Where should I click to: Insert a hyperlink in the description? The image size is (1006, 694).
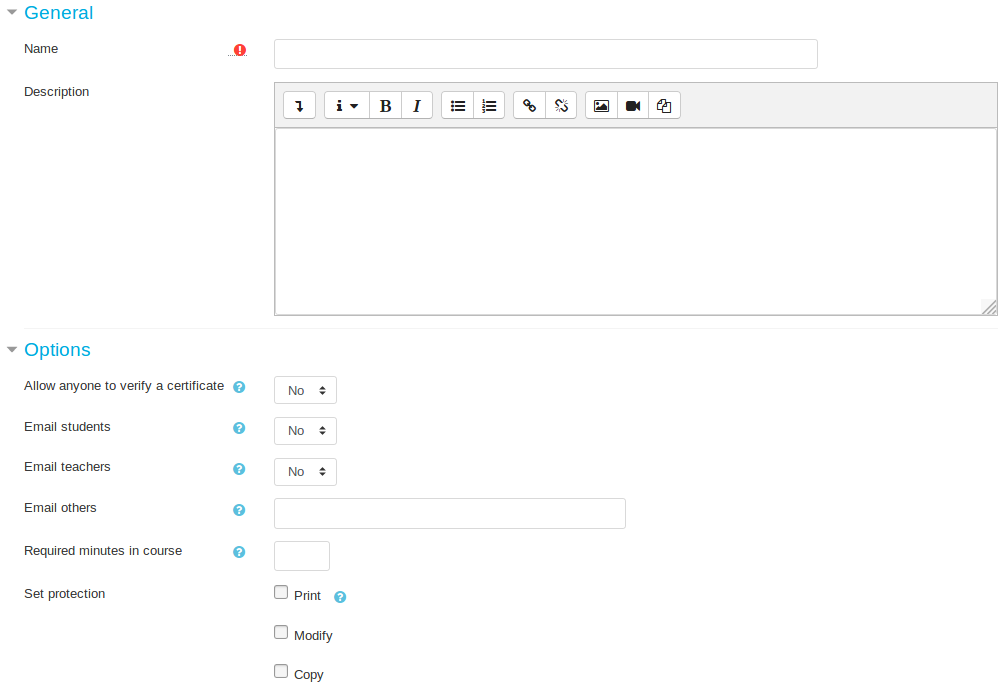tap(529, 105)
